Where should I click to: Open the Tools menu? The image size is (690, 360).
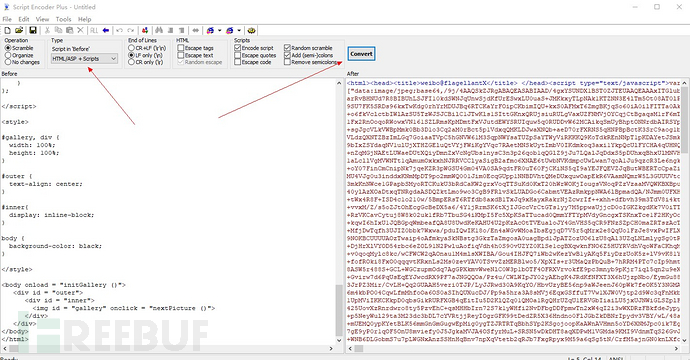[x=63, y=19]
